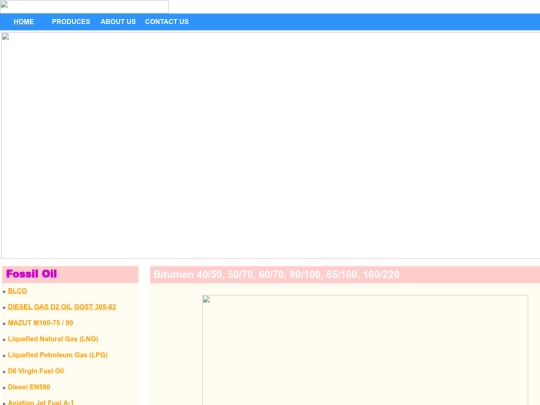Open the HOME menu item

tap(23, 22)
